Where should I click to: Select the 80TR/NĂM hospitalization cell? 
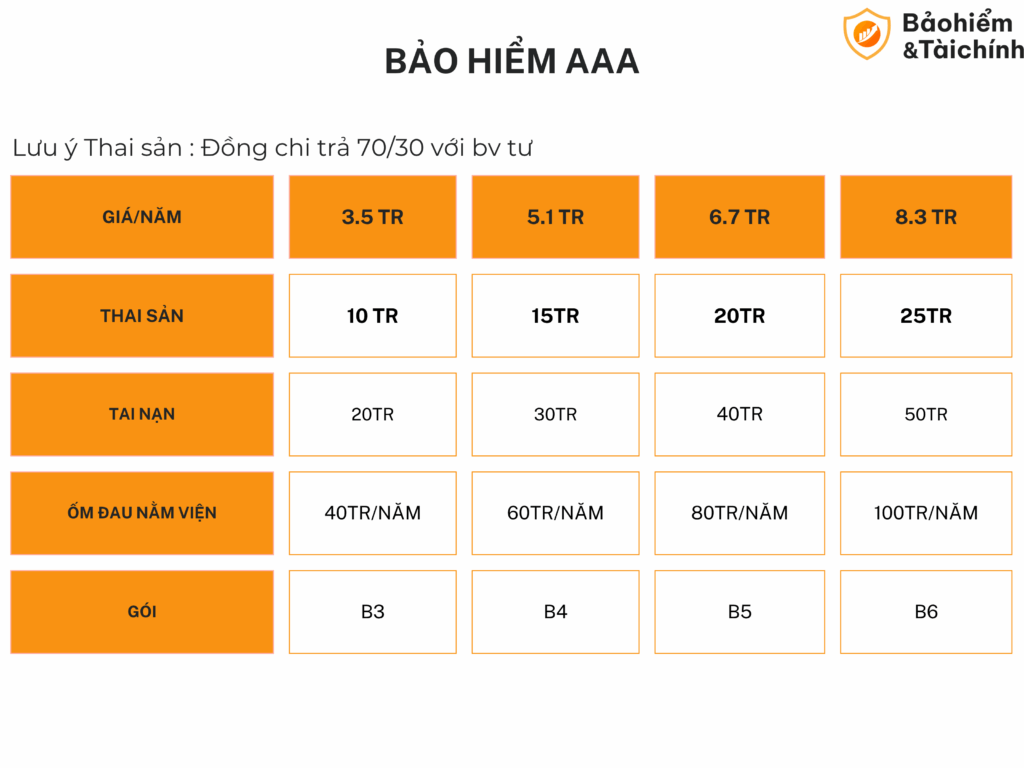click(x=739, y=513)
